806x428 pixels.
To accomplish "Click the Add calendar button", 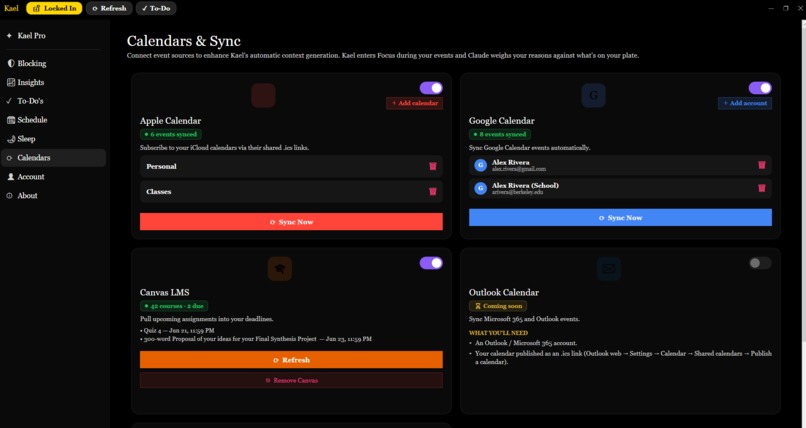I will tap(414, 103).
